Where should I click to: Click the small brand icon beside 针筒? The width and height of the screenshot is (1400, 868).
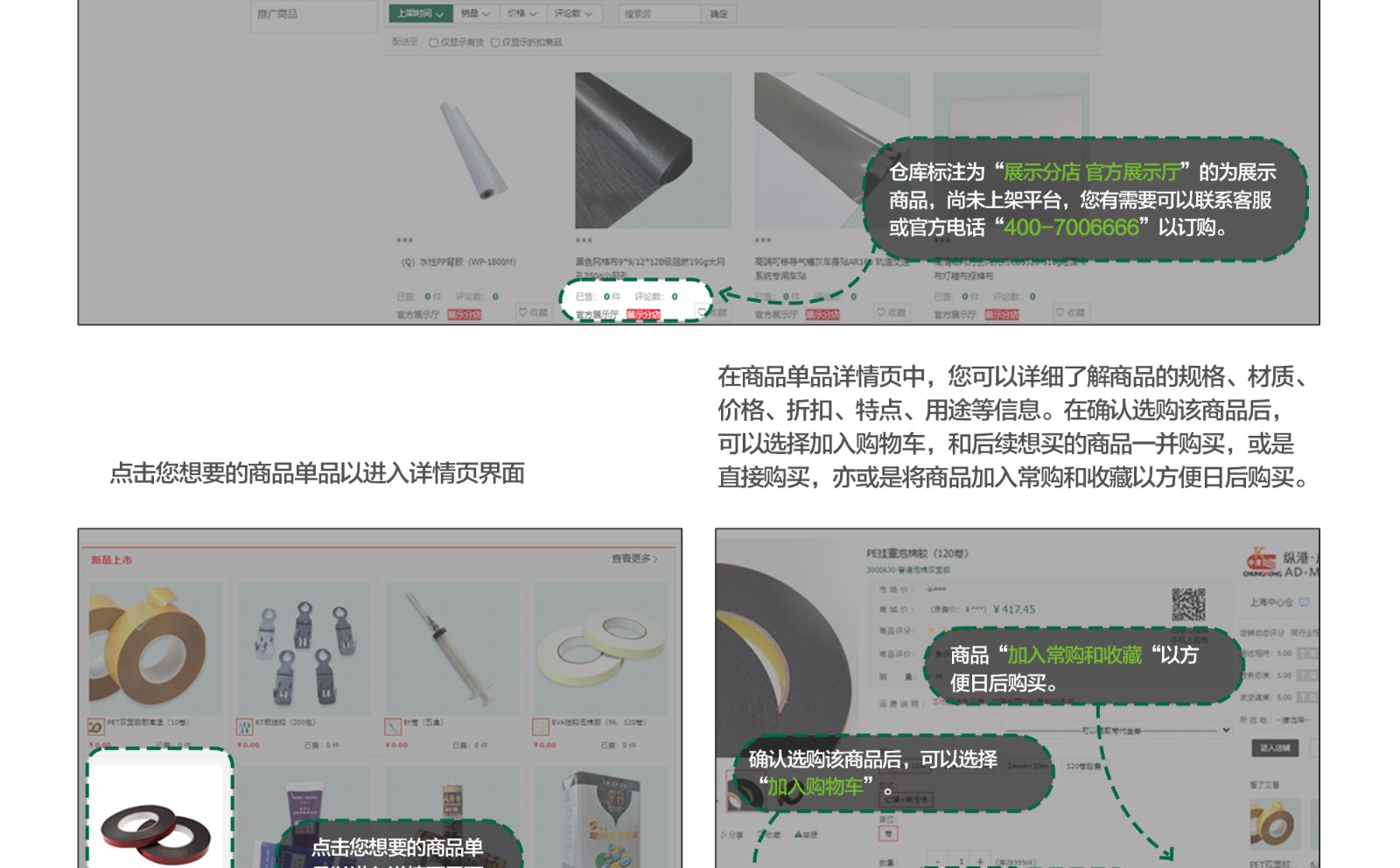click(393, 727)
